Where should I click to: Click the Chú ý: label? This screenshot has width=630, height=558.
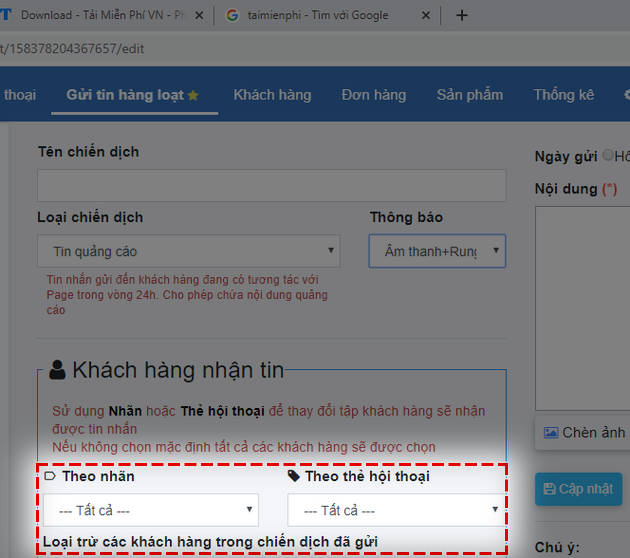pos(557,548)
